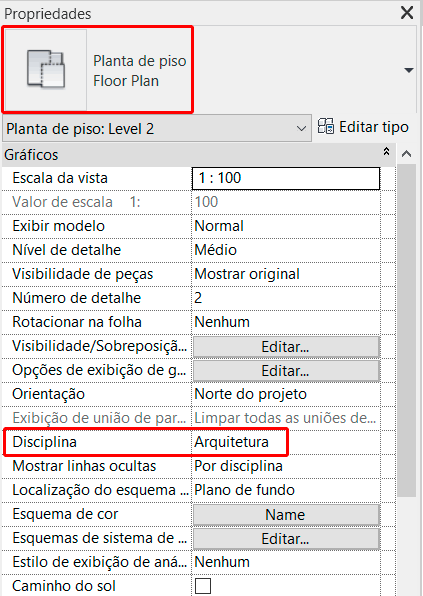
Task: Open the type selector dropdown arrow
Action: [x=409, y=70]
